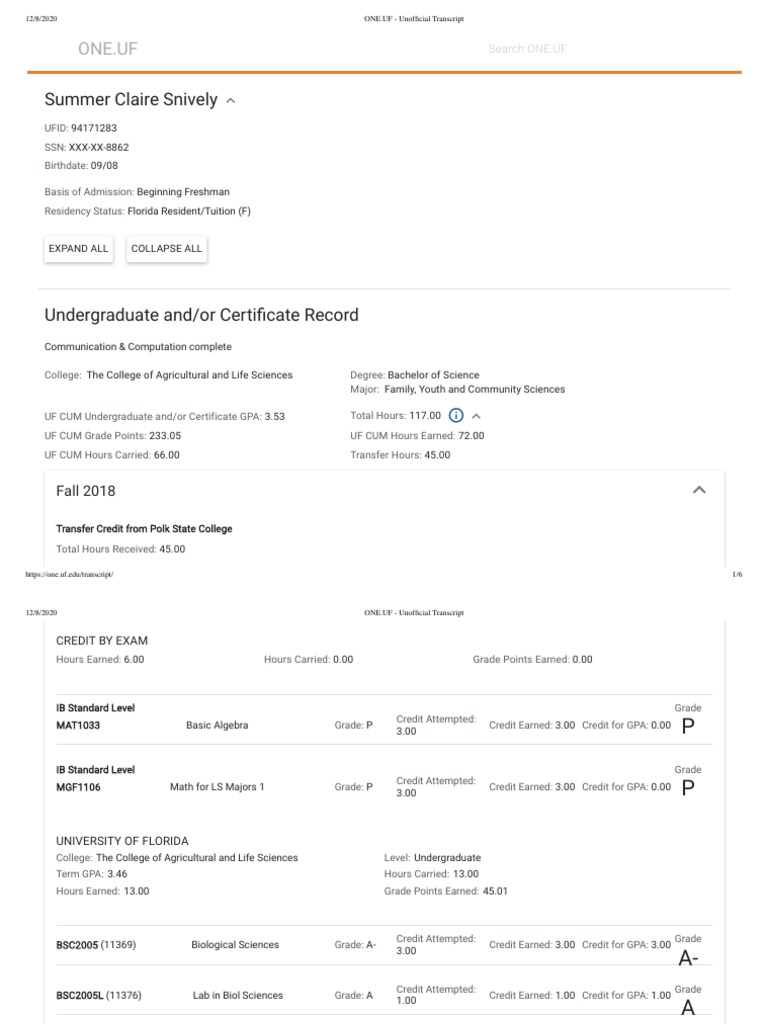Click the Transfer Credit from Polk State College label
The width and height of the screenshot is (768, 1024).
tap(144, 528)
